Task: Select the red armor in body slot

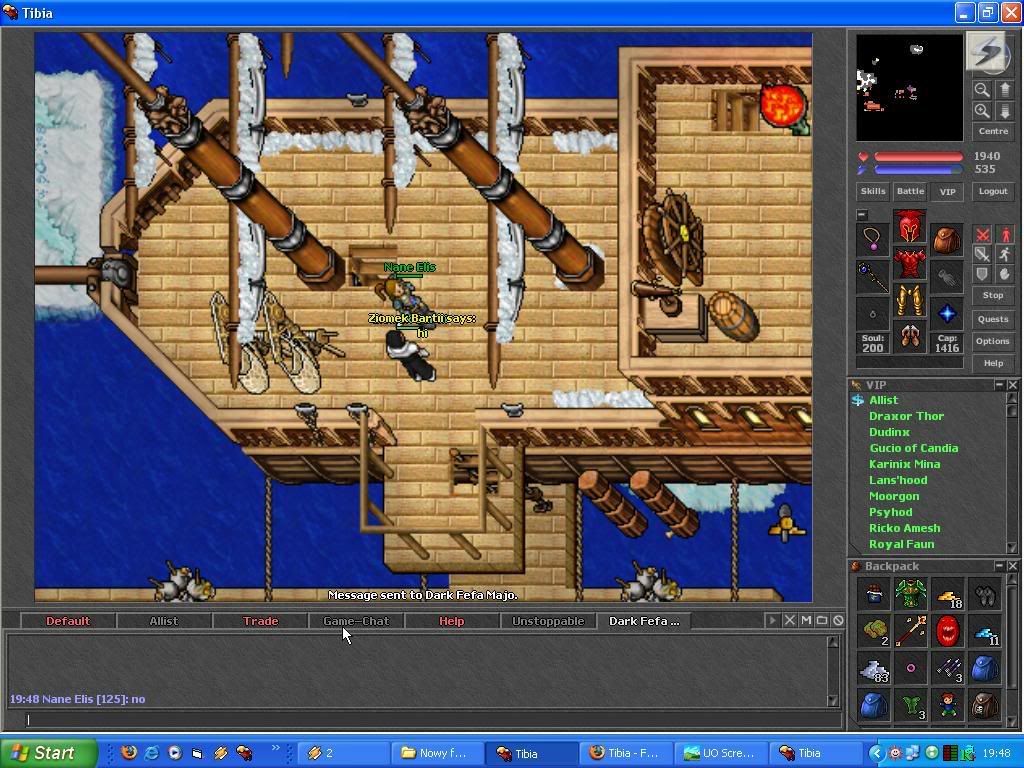Action: (x=910, y=263)
